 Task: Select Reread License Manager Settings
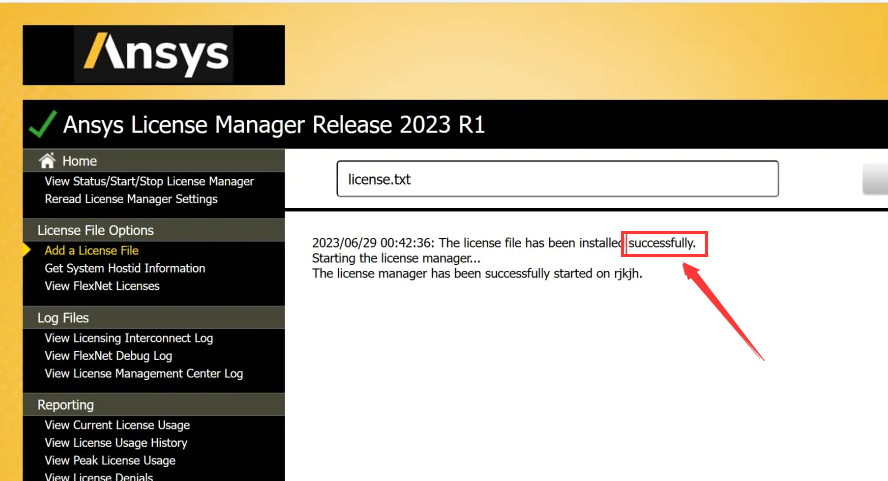[131, 199]
